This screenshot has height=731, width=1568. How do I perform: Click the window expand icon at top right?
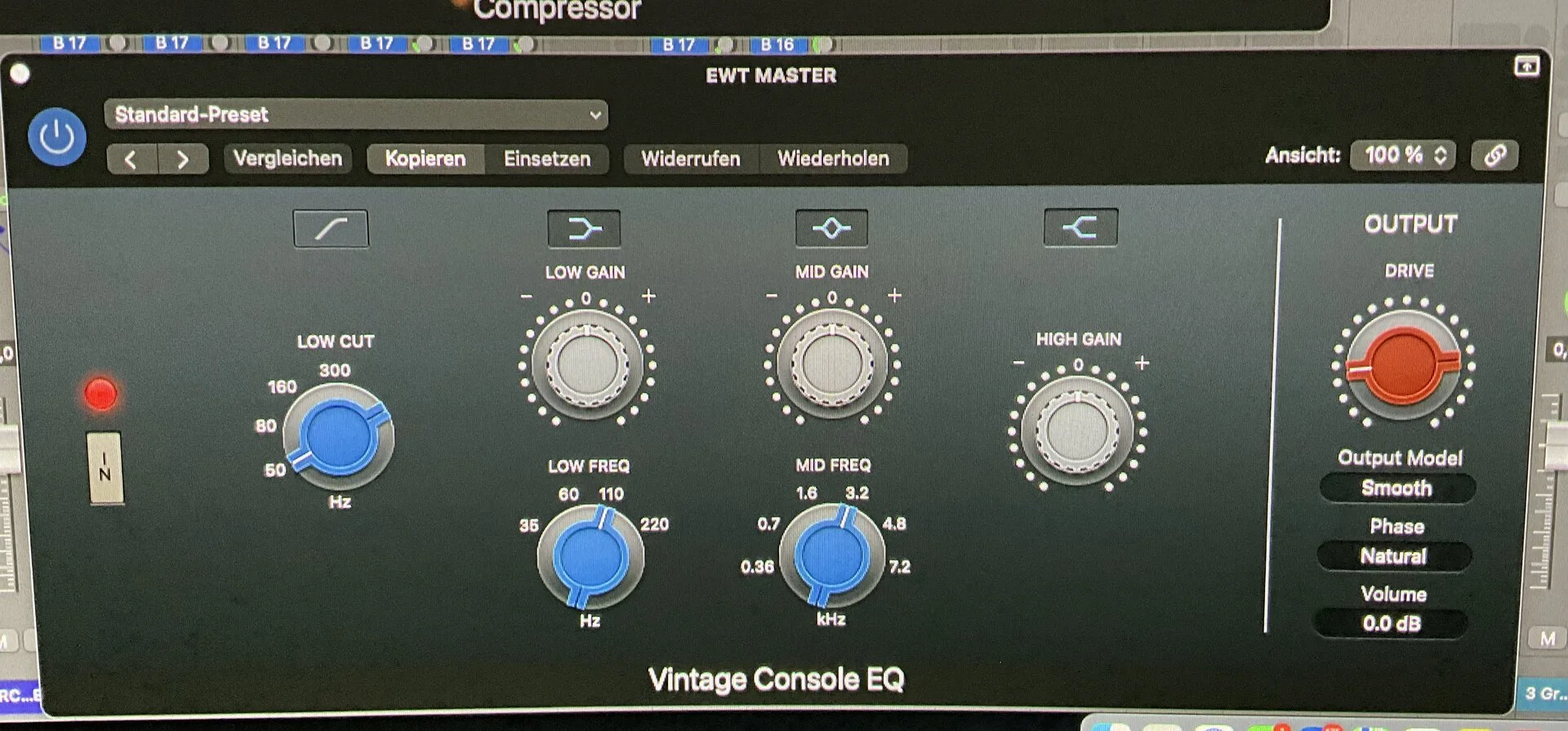tap(1526, 66)
